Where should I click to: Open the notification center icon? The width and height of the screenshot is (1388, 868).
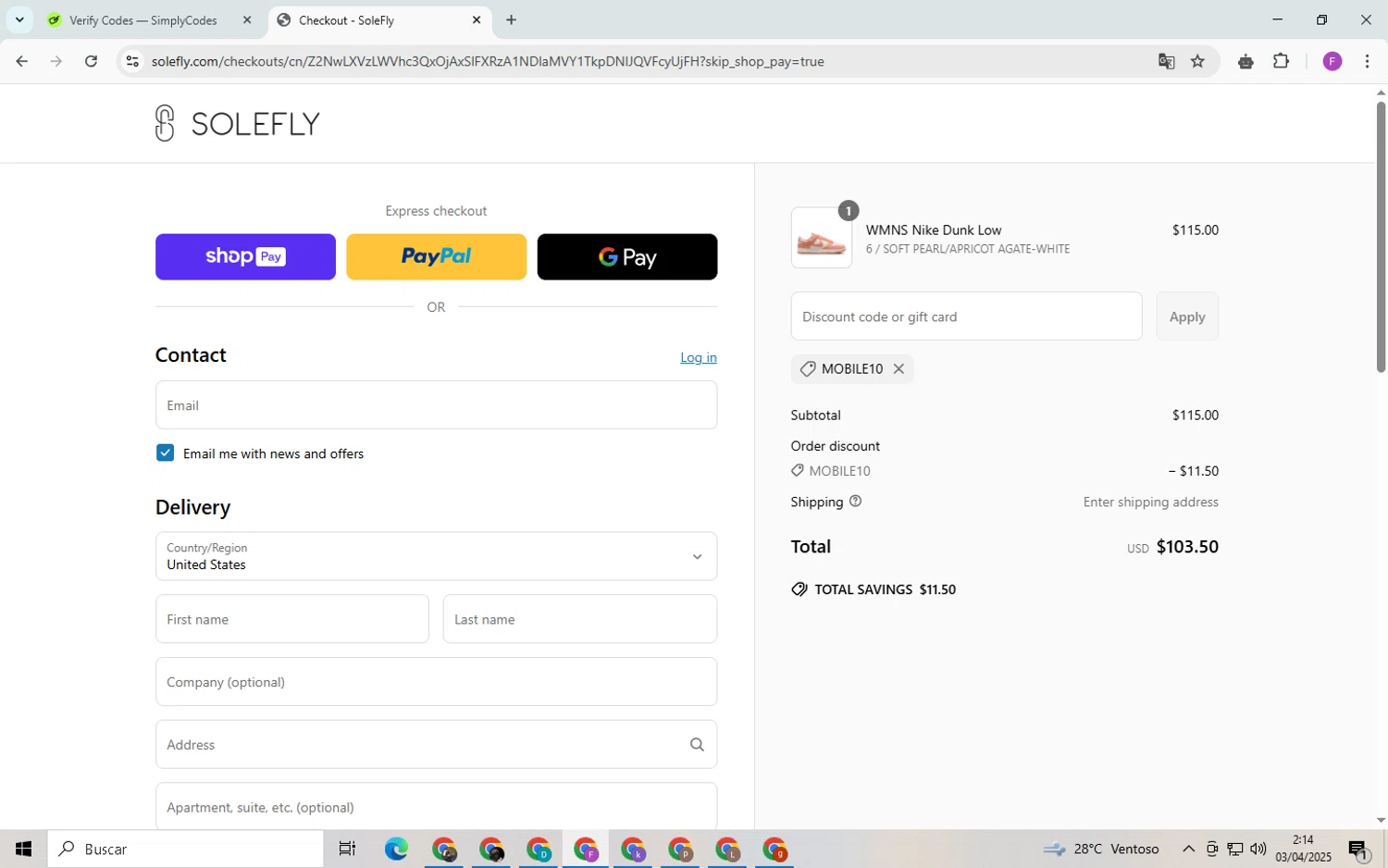pyautogui.click(x=1358, y=849)
